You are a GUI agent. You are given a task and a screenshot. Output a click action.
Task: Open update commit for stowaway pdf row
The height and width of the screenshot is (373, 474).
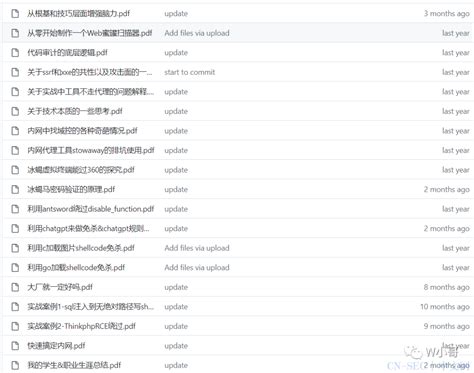point(176,150)
